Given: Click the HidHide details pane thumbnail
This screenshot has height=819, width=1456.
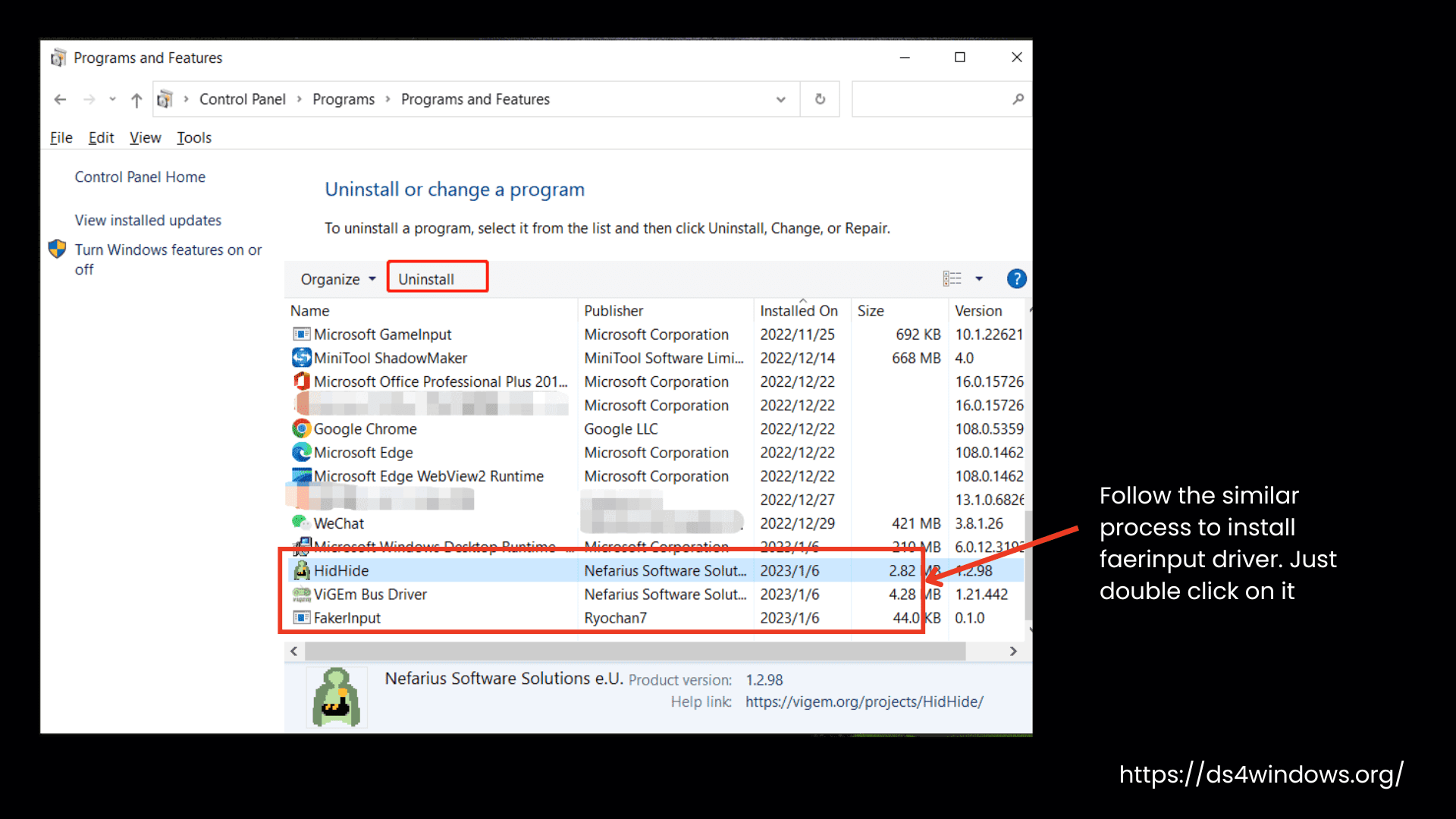Looking at the screenshot, I should pos(337,697).
